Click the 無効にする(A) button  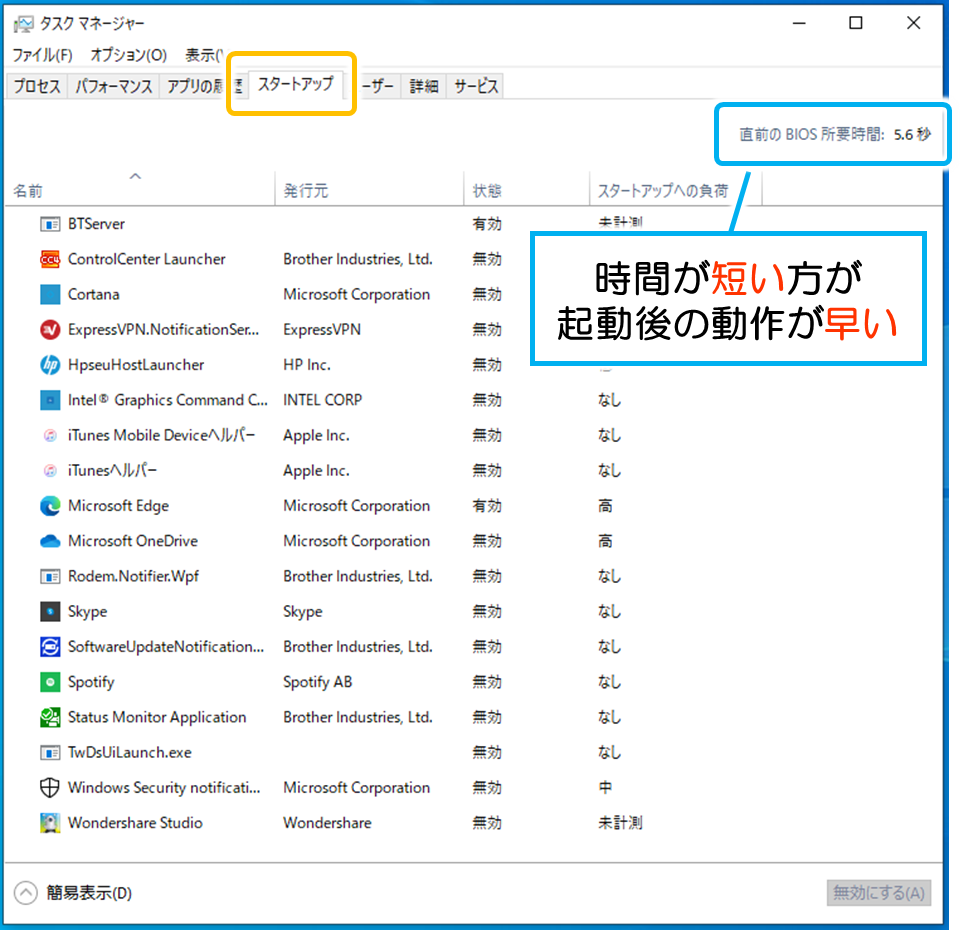point(879,893)
